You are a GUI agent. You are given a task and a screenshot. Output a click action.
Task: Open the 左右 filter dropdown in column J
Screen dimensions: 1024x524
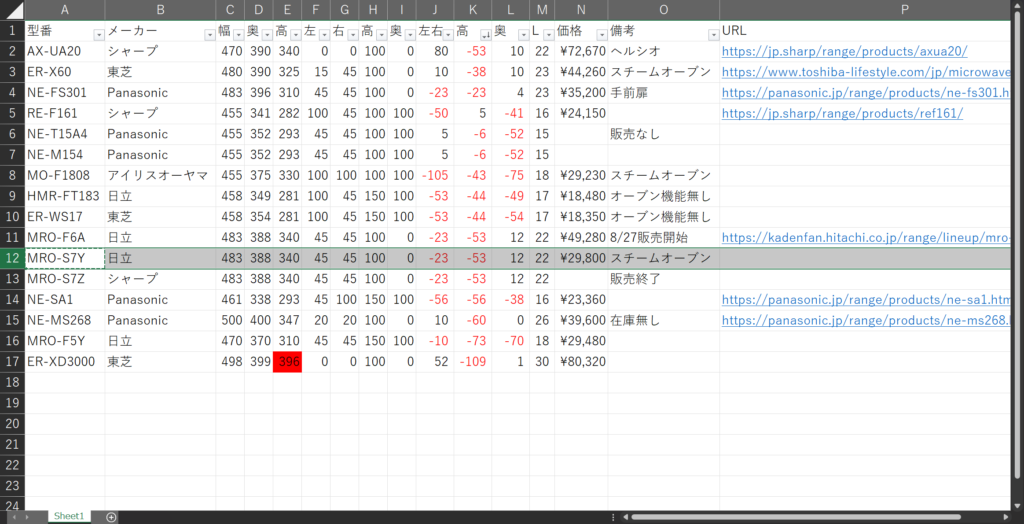pyautogui.click(x=448, y=35)
